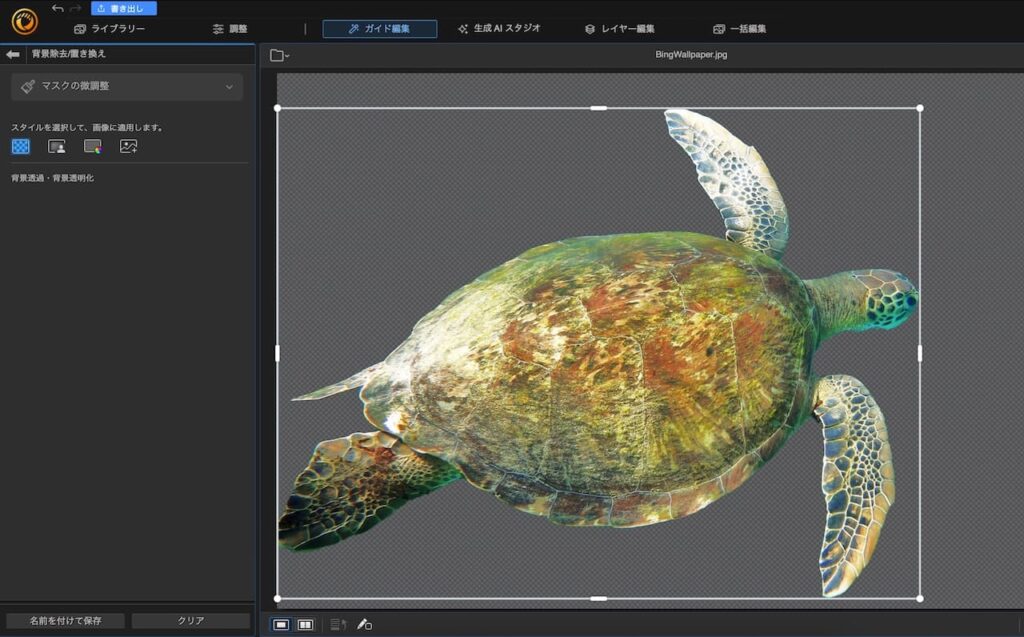Screen dimensions: 1024x637
Task: Click the brush icon beside マスクの微調整
Action: (x=27, y=86)
